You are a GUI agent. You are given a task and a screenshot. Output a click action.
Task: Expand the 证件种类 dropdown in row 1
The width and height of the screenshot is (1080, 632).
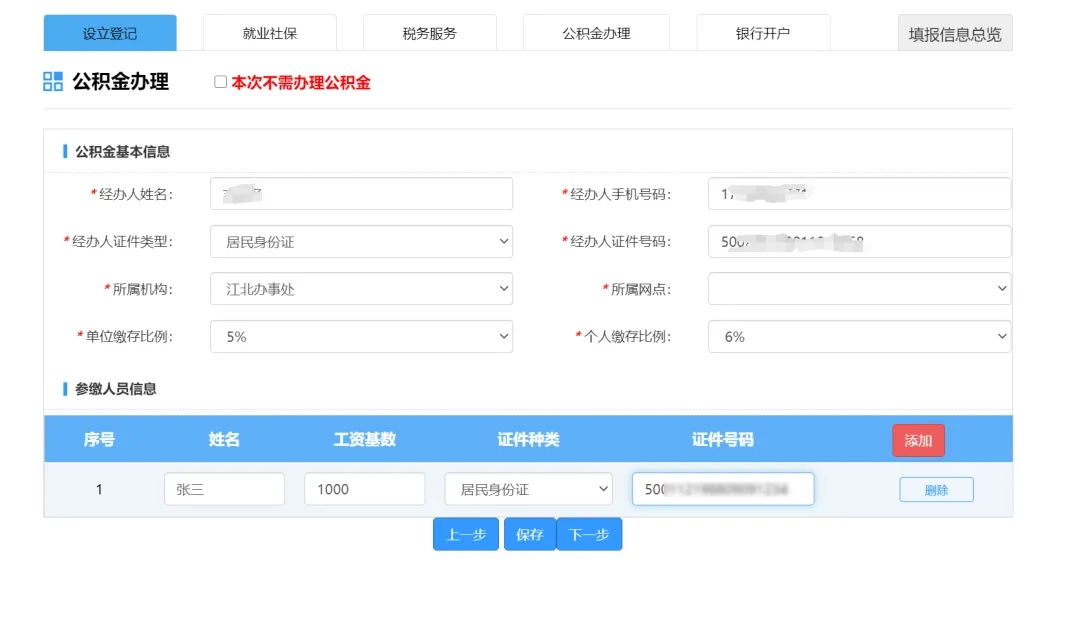click(528, 489)
